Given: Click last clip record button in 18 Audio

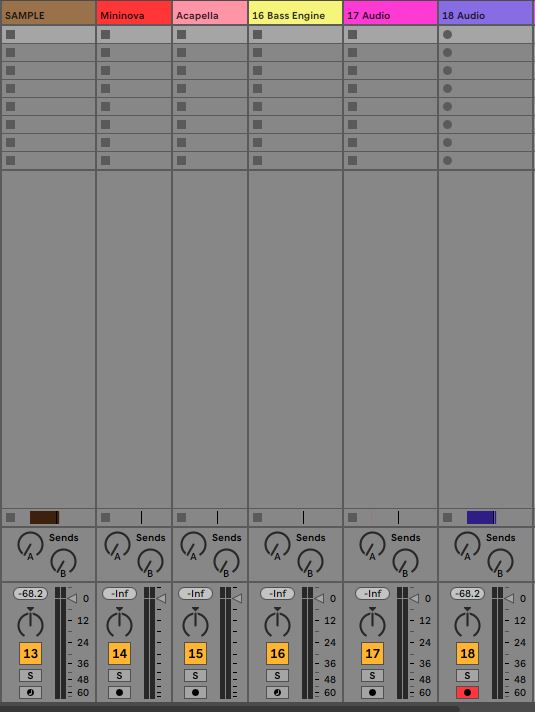Looking at the screenshot, I should click(x=447, y=160).
